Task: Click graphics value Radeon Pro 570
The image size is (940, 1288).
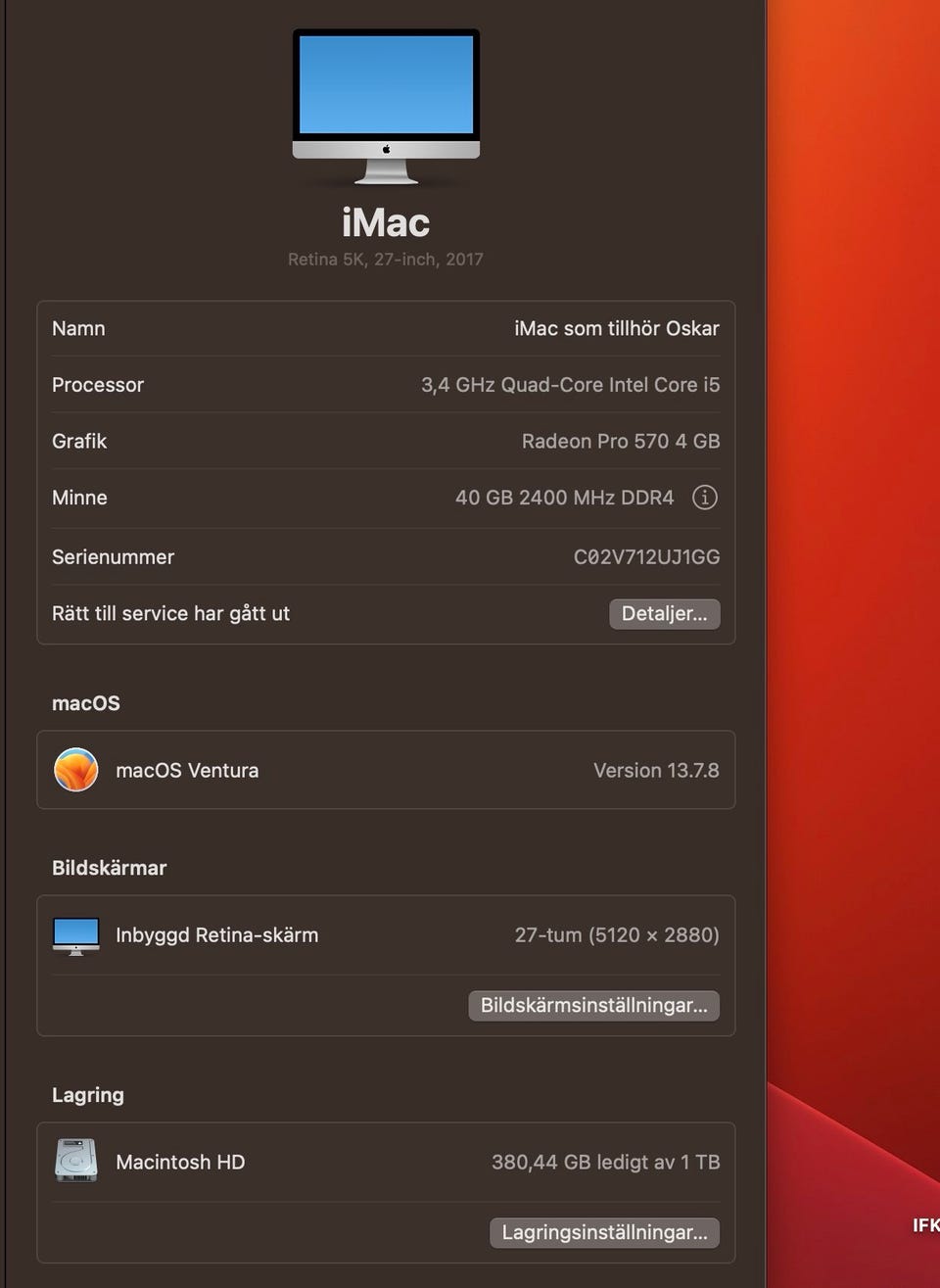Action: pyautogui.click(x=621, y=442)
